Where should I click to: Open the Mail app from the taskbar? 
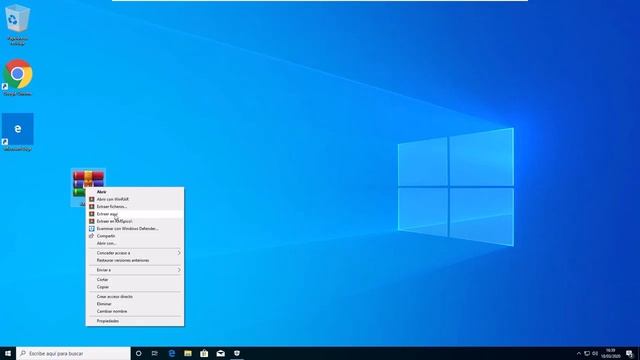point(220,353)
